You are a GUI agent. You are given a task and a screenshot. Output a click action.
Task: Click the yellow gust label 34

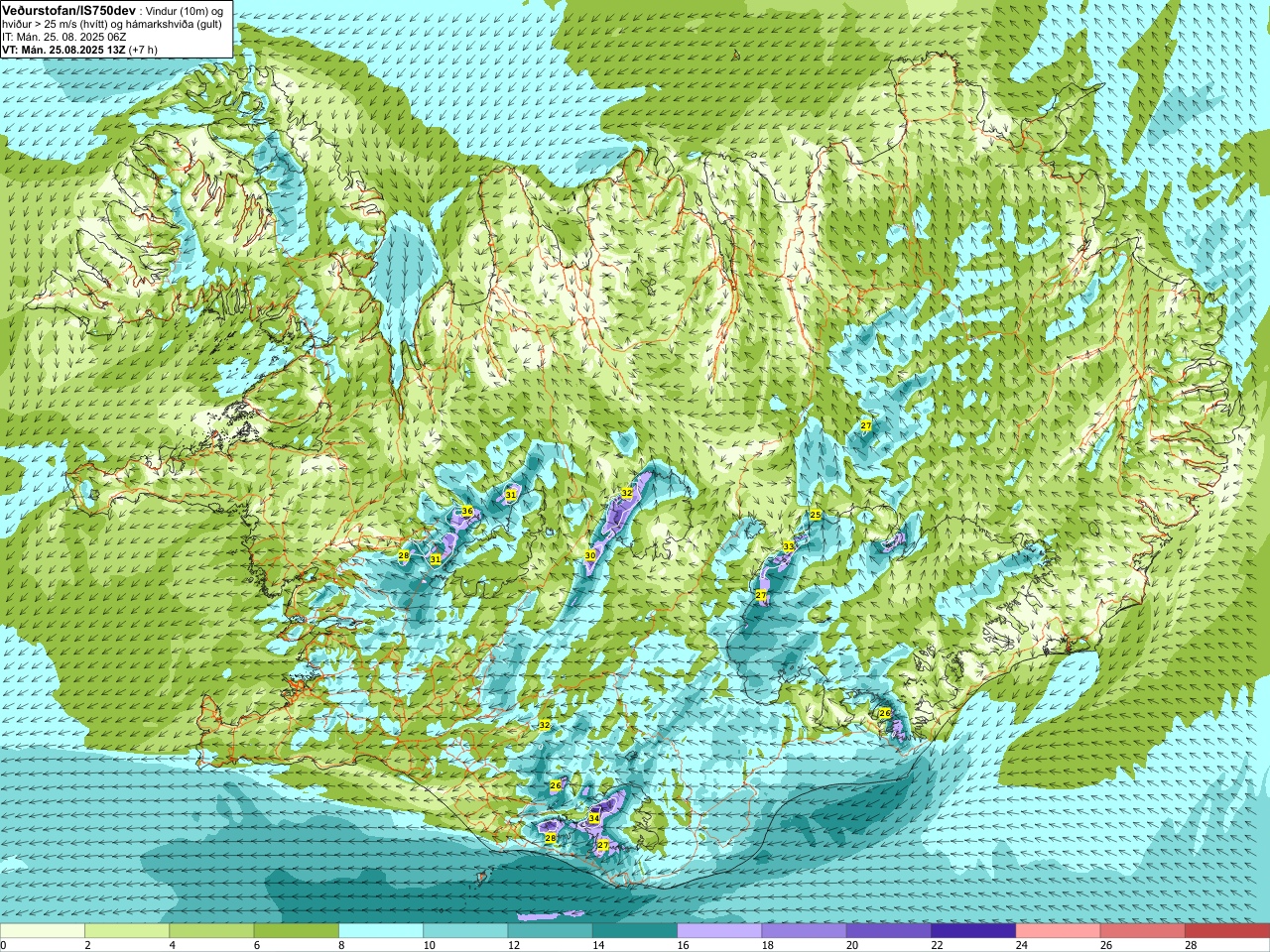click(x=593, y=818)
